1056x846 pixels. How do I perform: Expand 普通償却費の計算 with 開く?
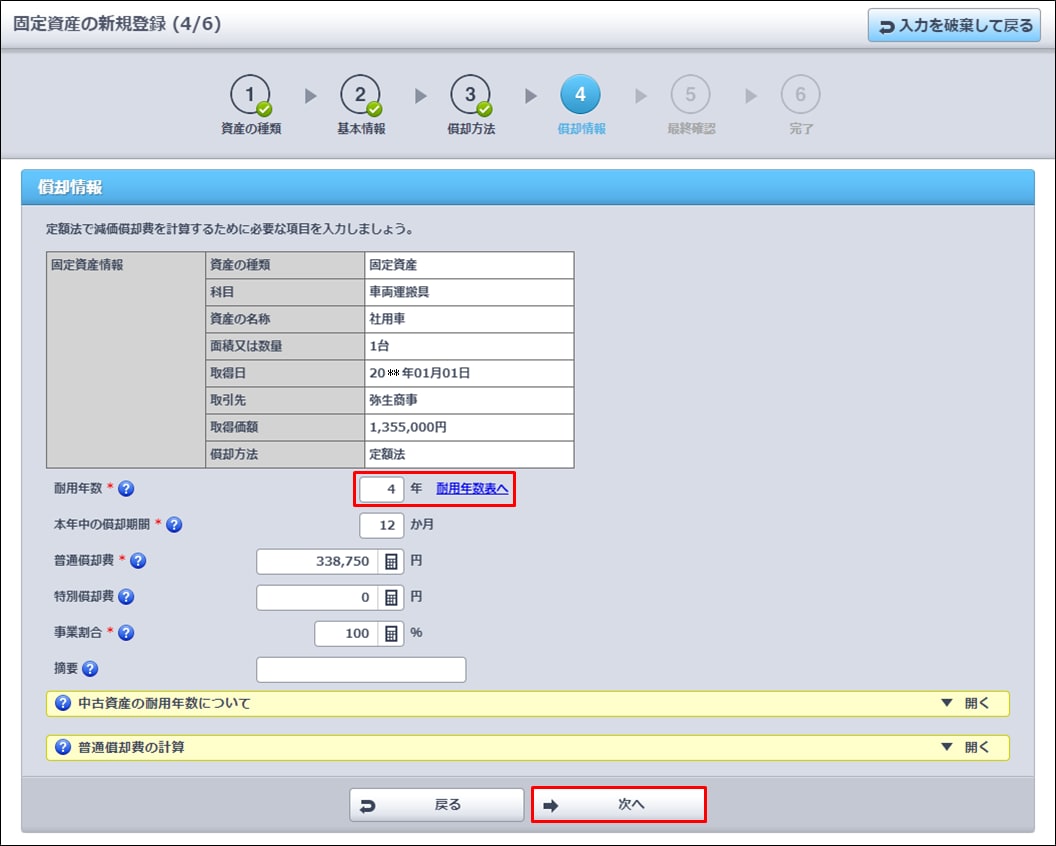(x=965, y=747)
